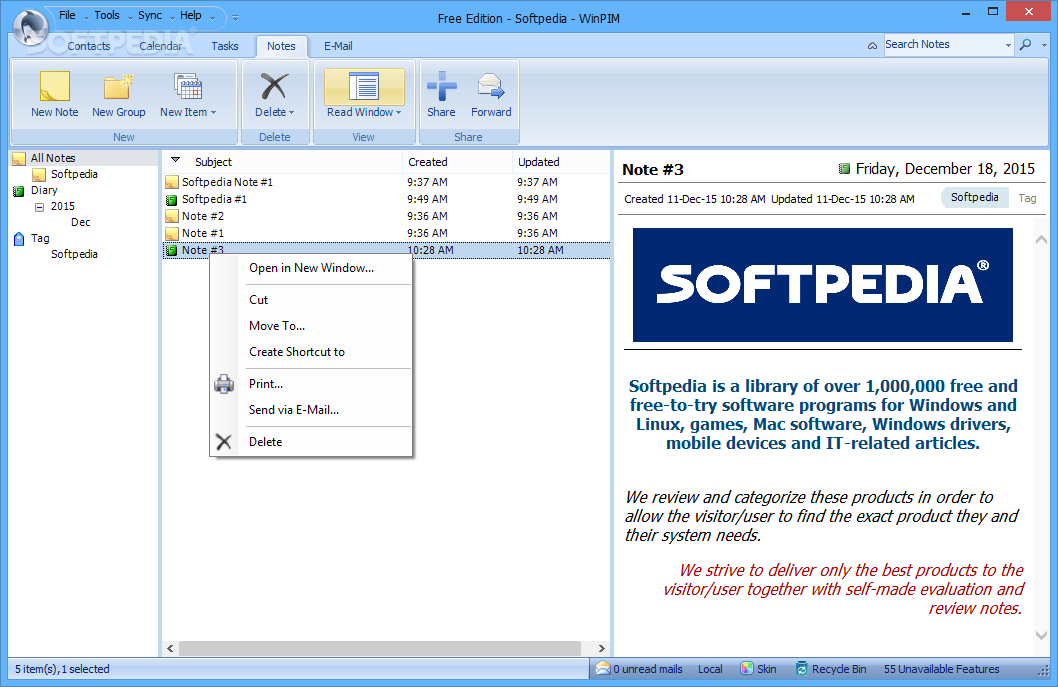
Task: Click the All Notes folder icon
Action: 19,159
